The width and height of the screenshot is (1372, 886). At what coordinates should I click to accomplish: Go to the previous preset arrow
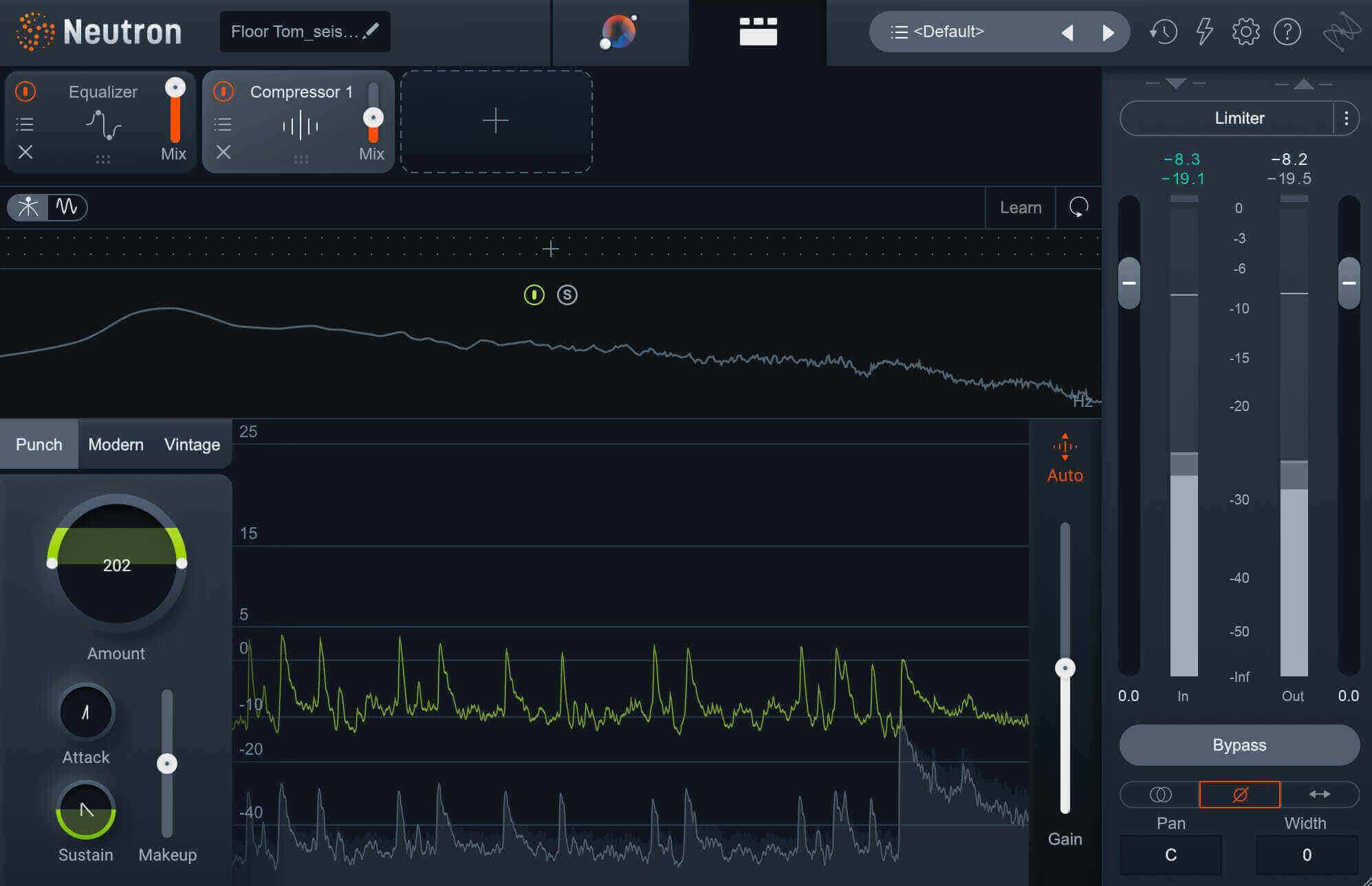pyautogui.click(x=1067, y=32)
